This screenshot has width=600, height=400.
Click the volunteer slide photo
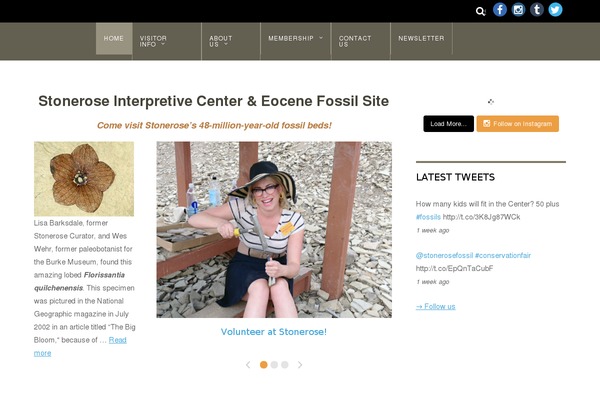[x=274, y=230]
